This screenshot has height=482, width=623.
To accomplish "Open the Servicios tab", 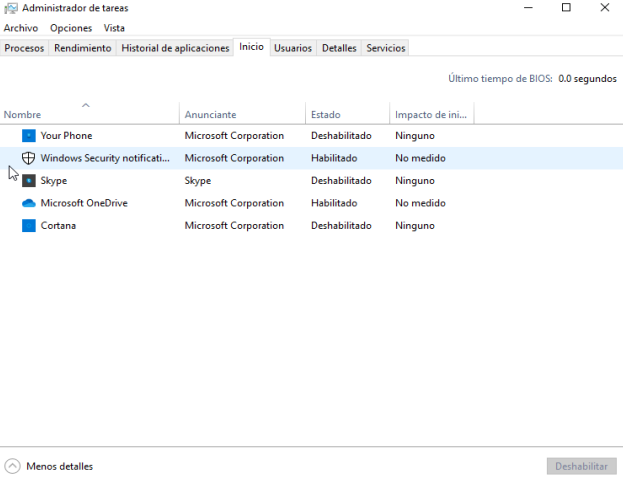I will pyautogui.click(x=385, y=48).
